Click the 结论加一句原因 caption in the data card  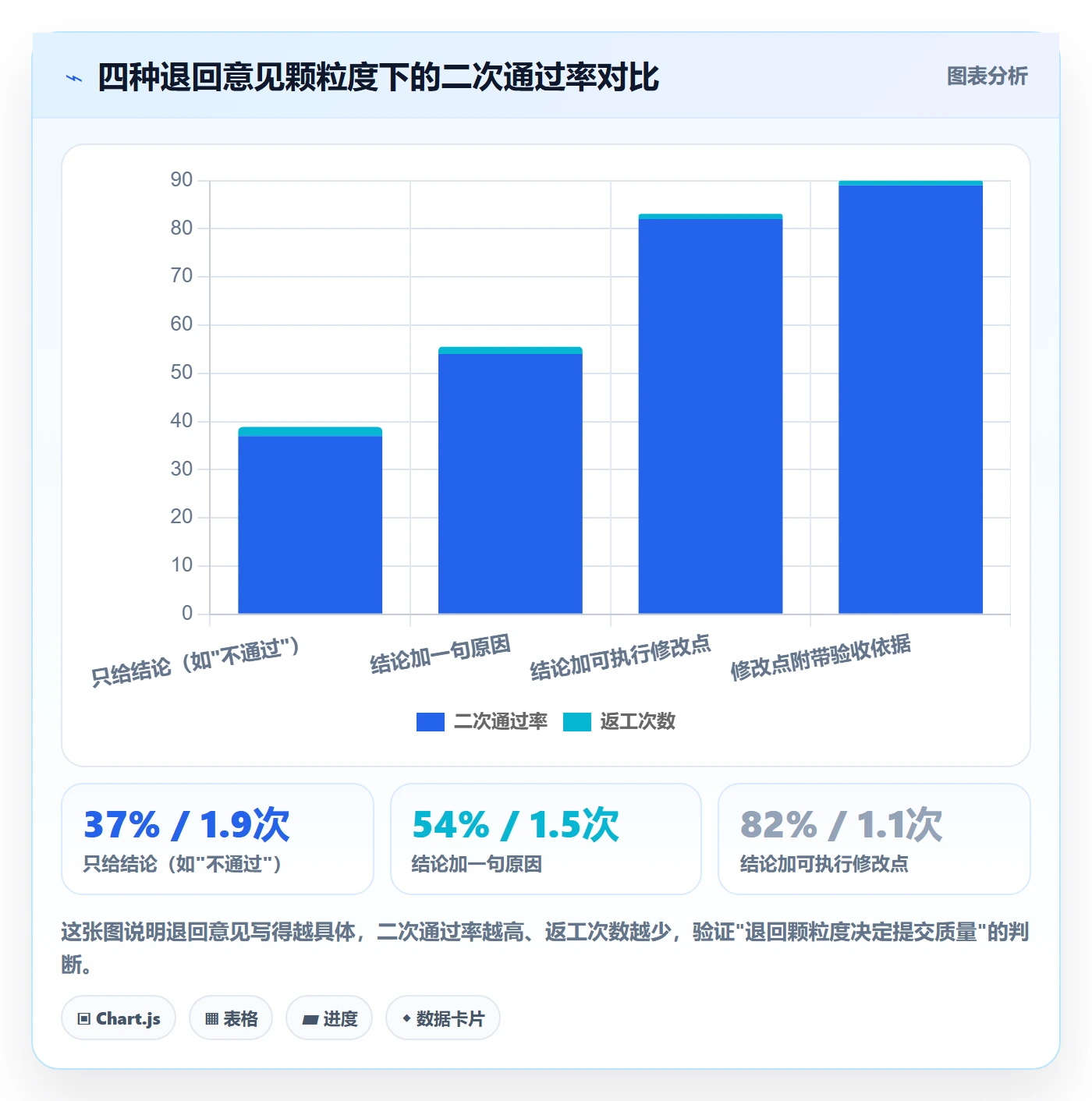[x=477, y=864]
